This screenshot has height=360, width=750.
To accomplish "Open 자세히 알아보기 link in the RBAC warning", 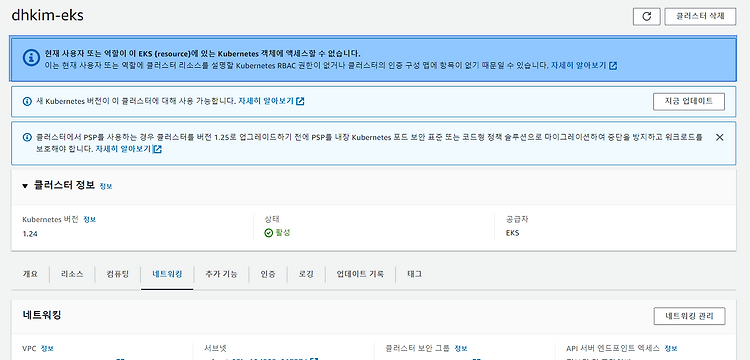I will [584, 65].
